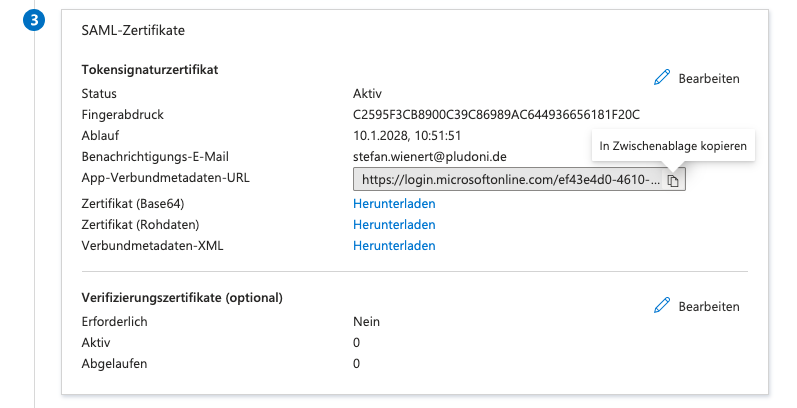Click into the App-Verbundmetadaten-URL field
Screen dimensions: 797x408
pos(510,180)
